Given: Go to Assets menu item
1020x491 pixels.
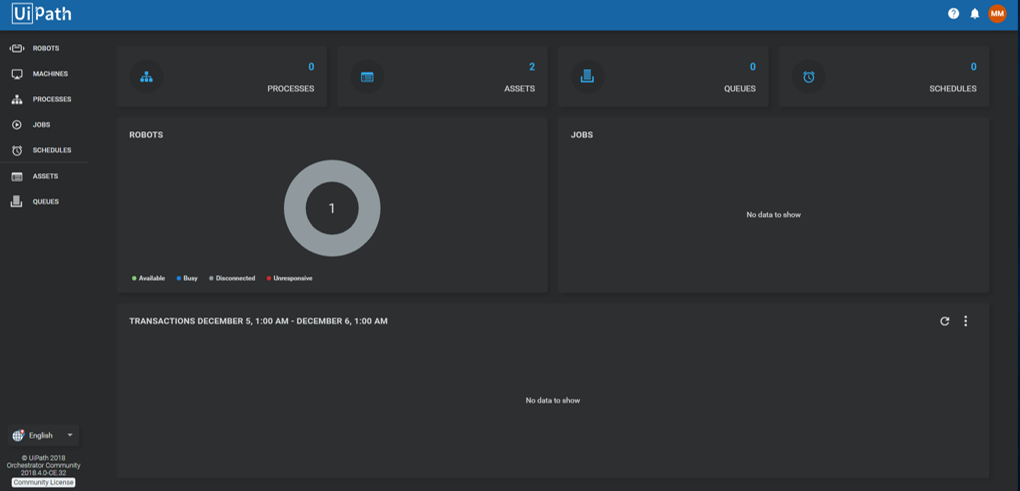Looking at the screenshot, I should (46, 176).
